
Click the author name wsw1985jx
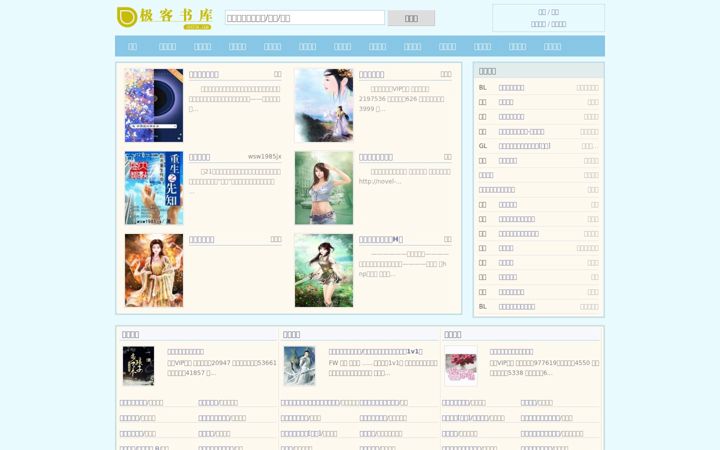264,157
